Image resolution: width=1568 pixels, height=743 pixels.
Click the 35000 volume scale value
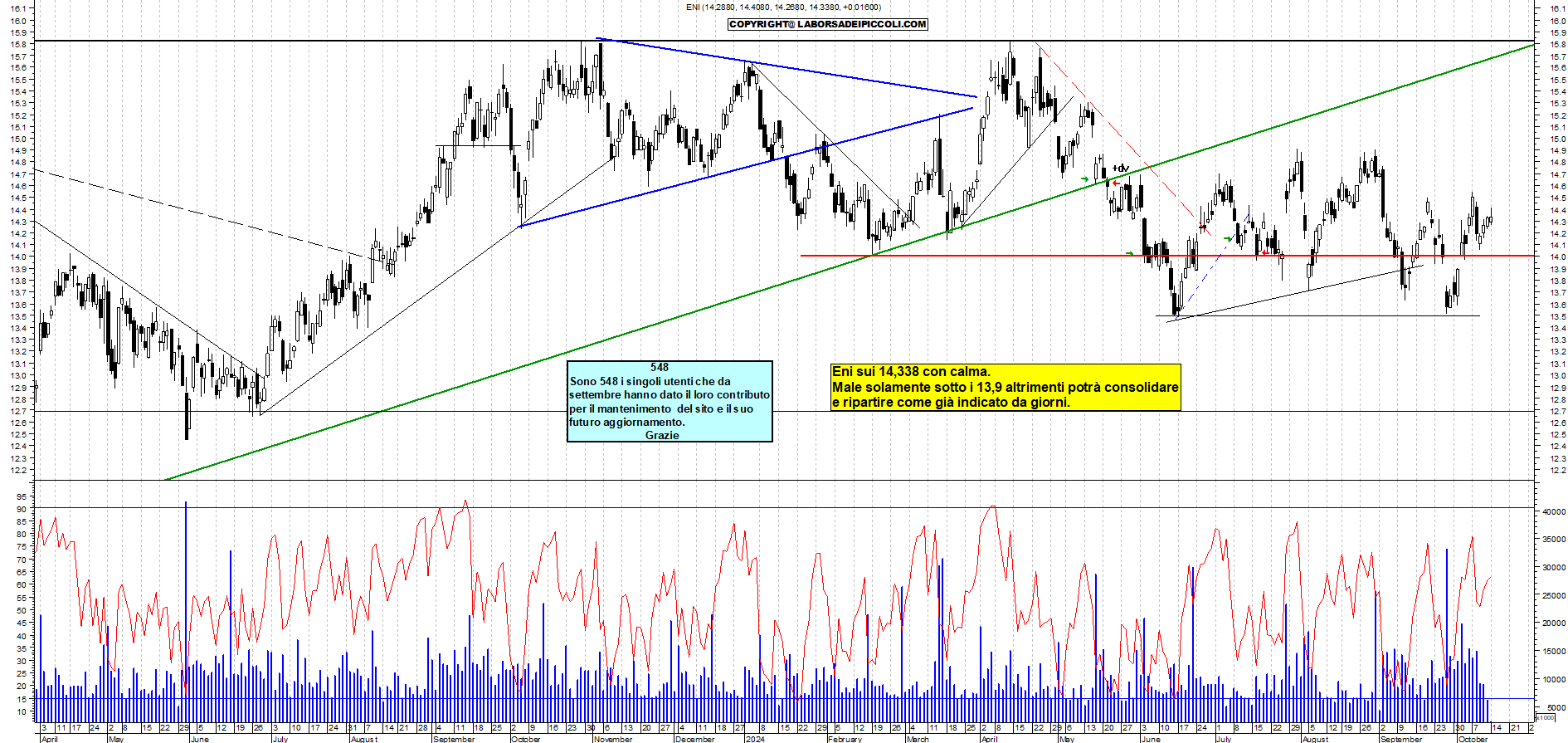click(1553, 540)
